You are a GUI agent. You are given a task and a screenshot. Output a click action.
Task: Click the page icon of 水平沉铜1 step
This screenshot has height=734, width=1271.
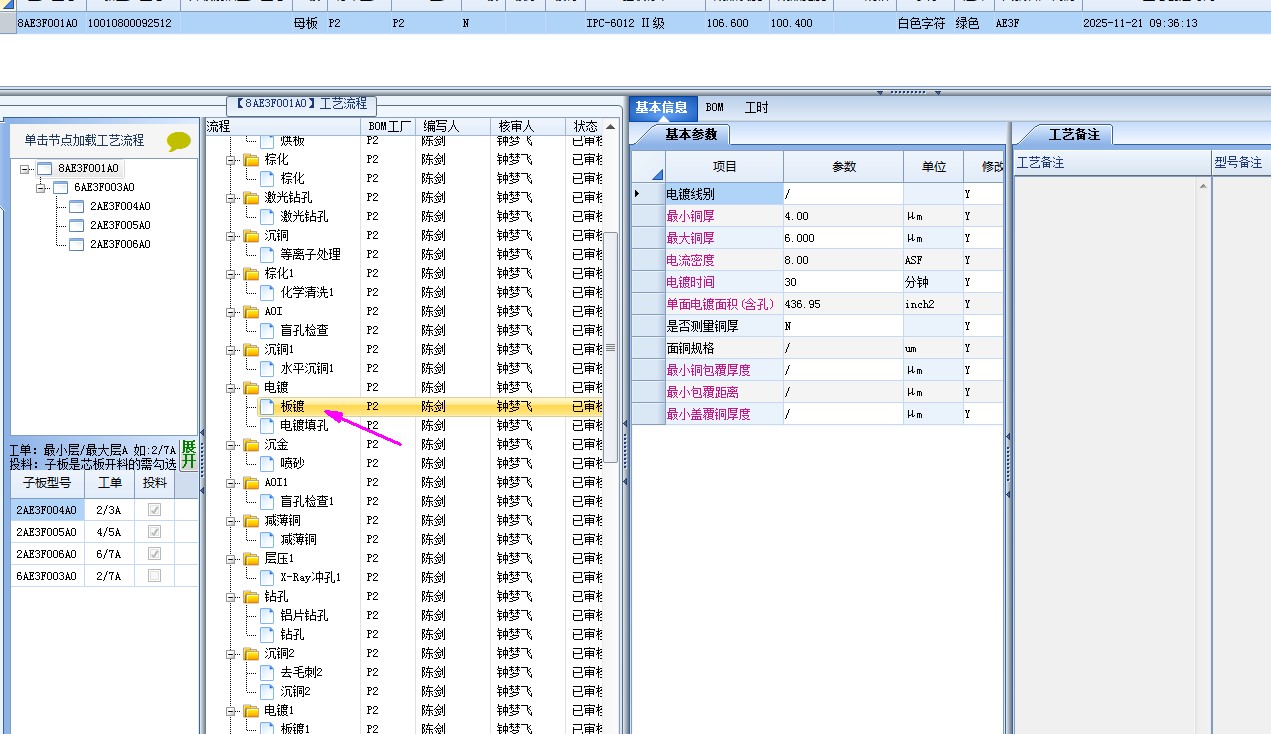pyautogui.click(x=267, y=369)
